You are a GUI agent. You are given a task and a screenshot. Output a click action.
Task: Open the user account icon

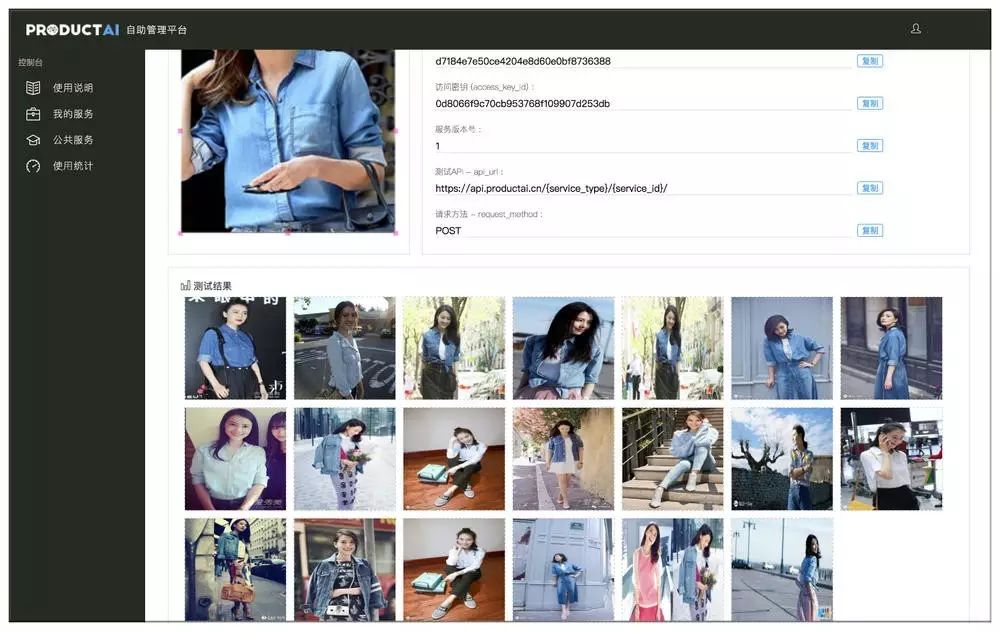(916, 29)
